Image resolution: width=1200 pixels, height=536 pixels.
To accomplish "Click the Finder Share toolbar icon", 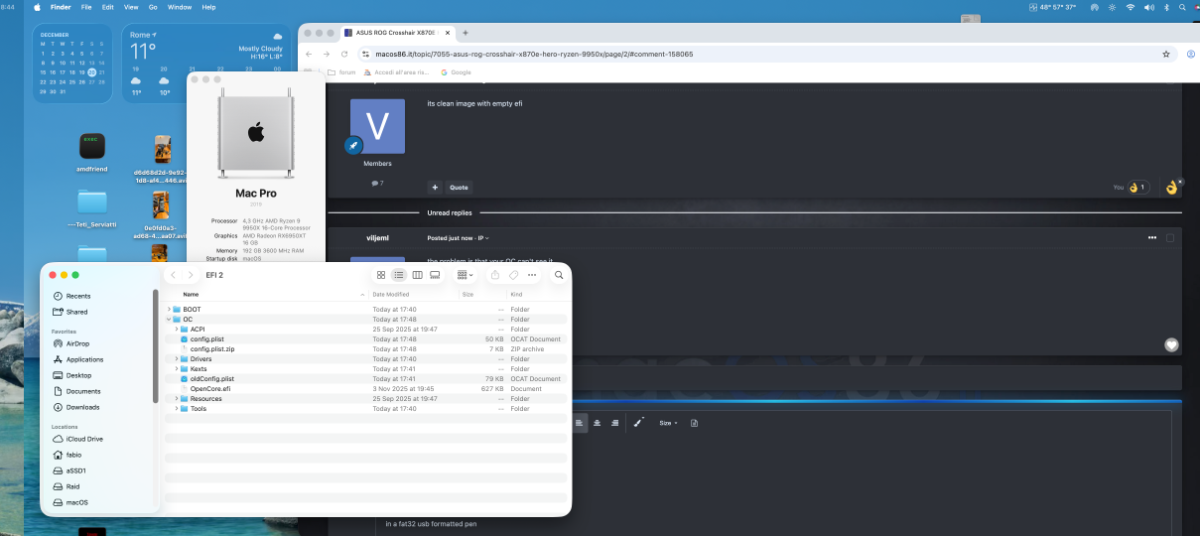I will [x=495, y=275].
